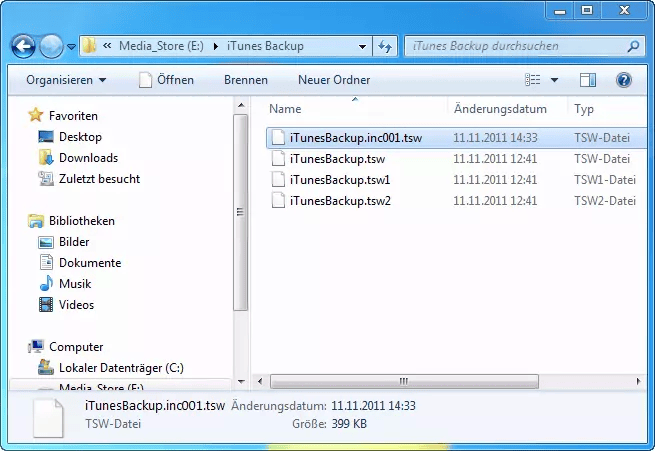Create a folder with Neuer Ordner
The width and height of the screenshot is (655, 451).
click(x=334, y=80)
